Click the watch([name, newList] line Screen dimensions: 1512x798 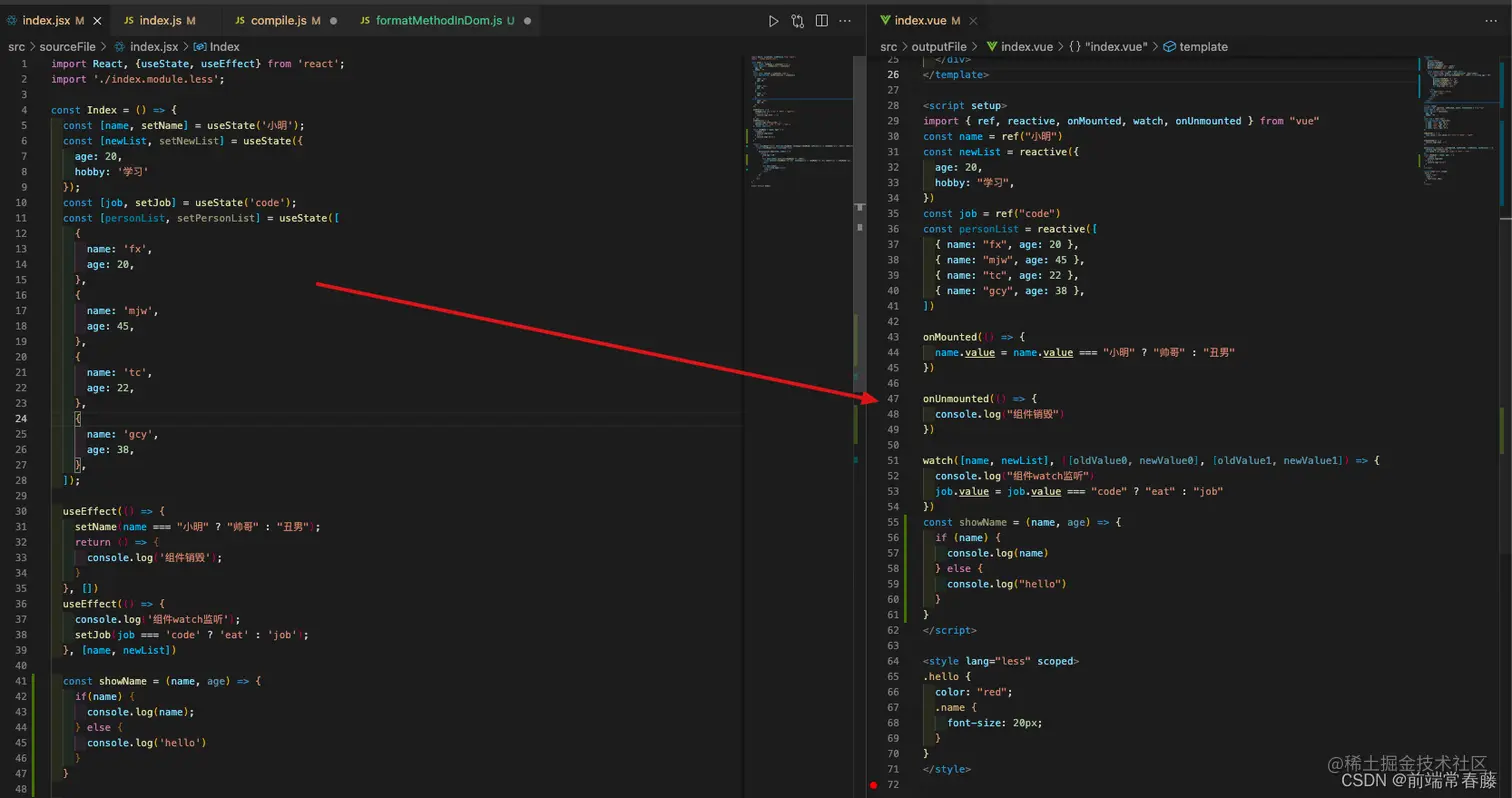[1151, 460]
